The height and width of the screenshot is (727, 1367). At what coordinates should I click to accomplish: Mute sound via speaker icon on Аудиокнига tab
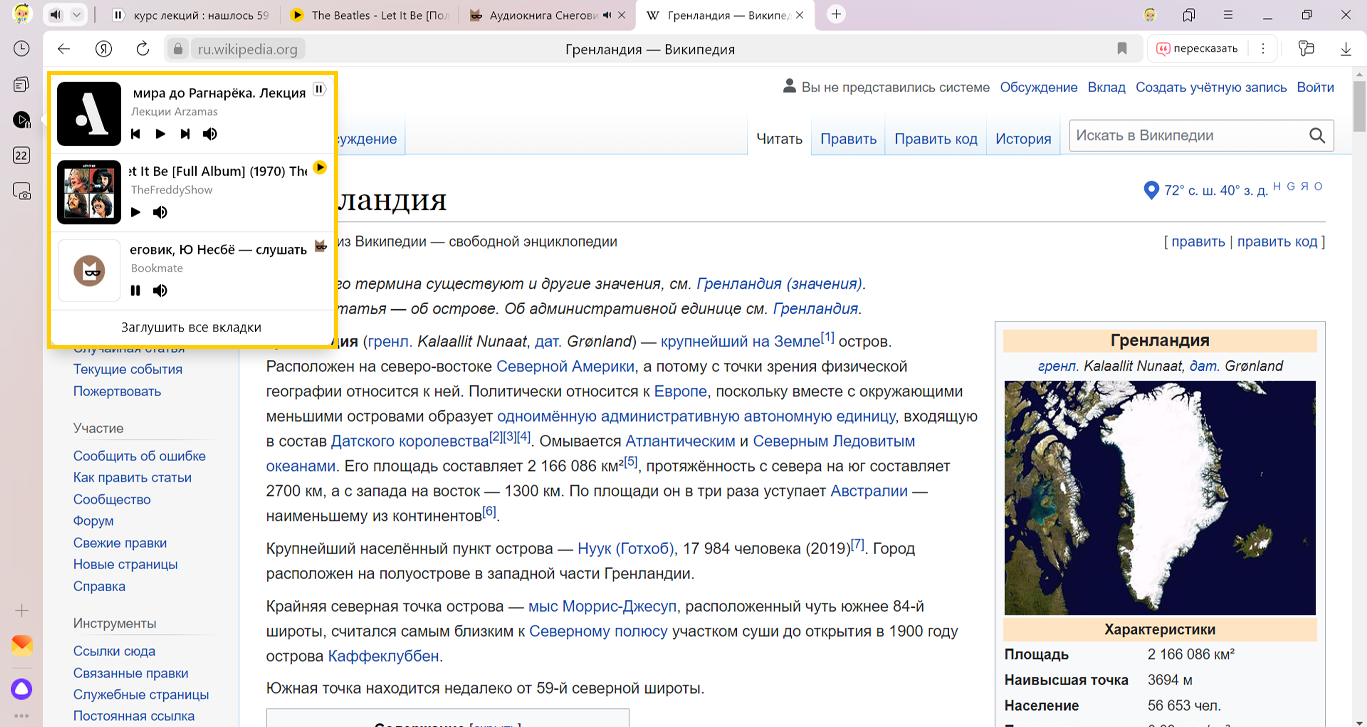pyautogui.click(x=608, y=15)
